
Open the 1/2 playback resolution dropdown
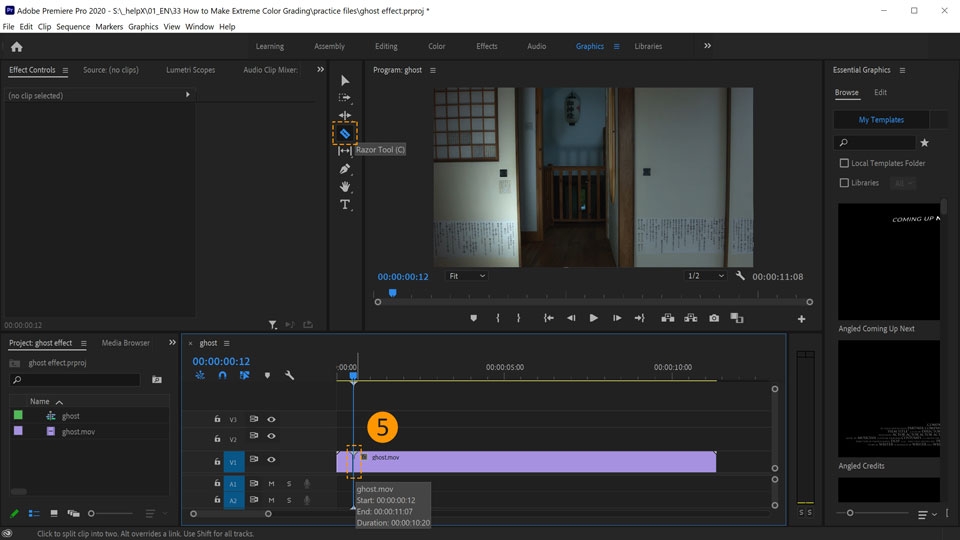click(706, 276)
